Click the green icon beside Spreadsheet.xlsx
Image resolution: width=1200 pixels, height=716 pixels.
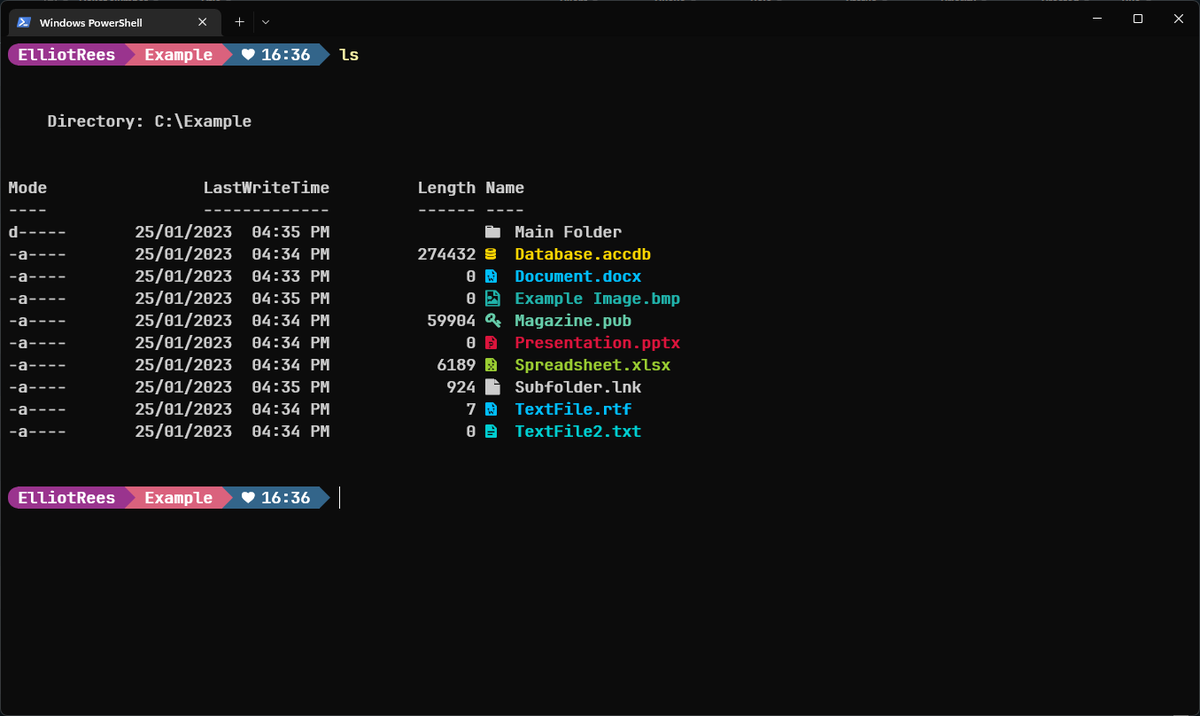click(491, 365)
